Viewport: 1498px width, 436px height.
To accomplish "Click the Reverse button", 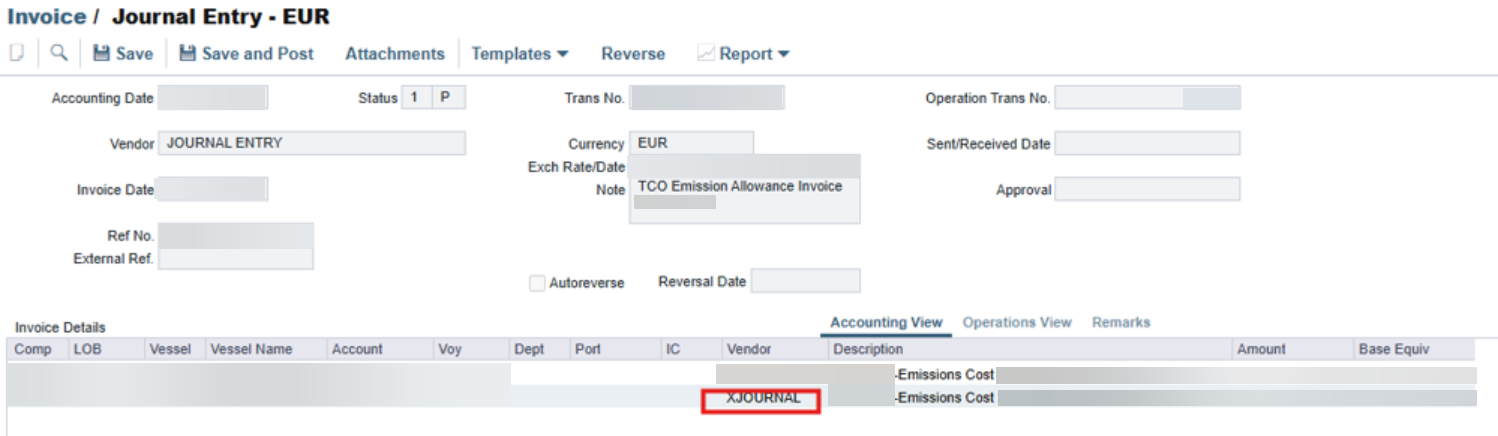I will click(x=633, y=54).
